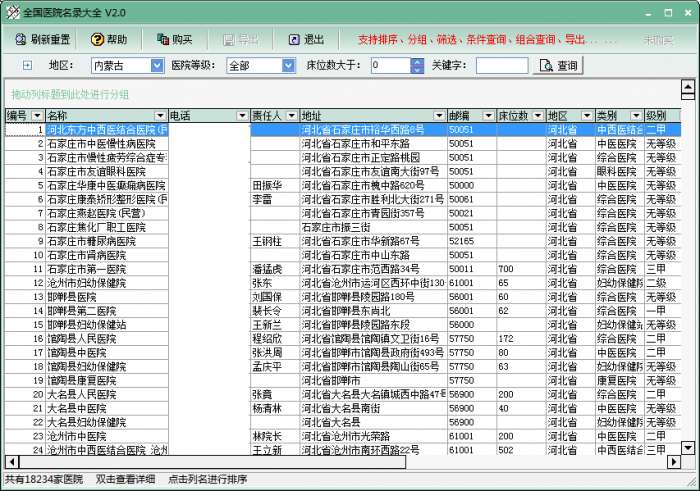Select row 馆陶县康复医院
The height and width of the screenshot is (491, 700).
(x=343, y=380)
